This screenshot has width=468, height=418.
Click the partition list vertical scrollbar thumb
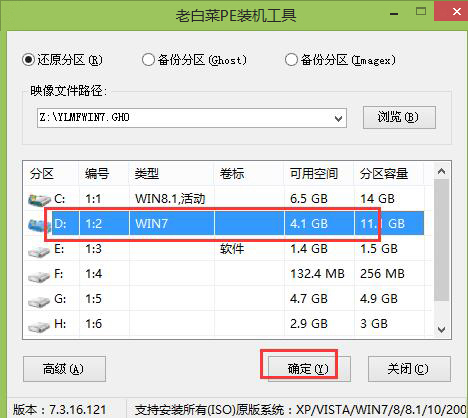pyautogui.click(x=442, y=240)
